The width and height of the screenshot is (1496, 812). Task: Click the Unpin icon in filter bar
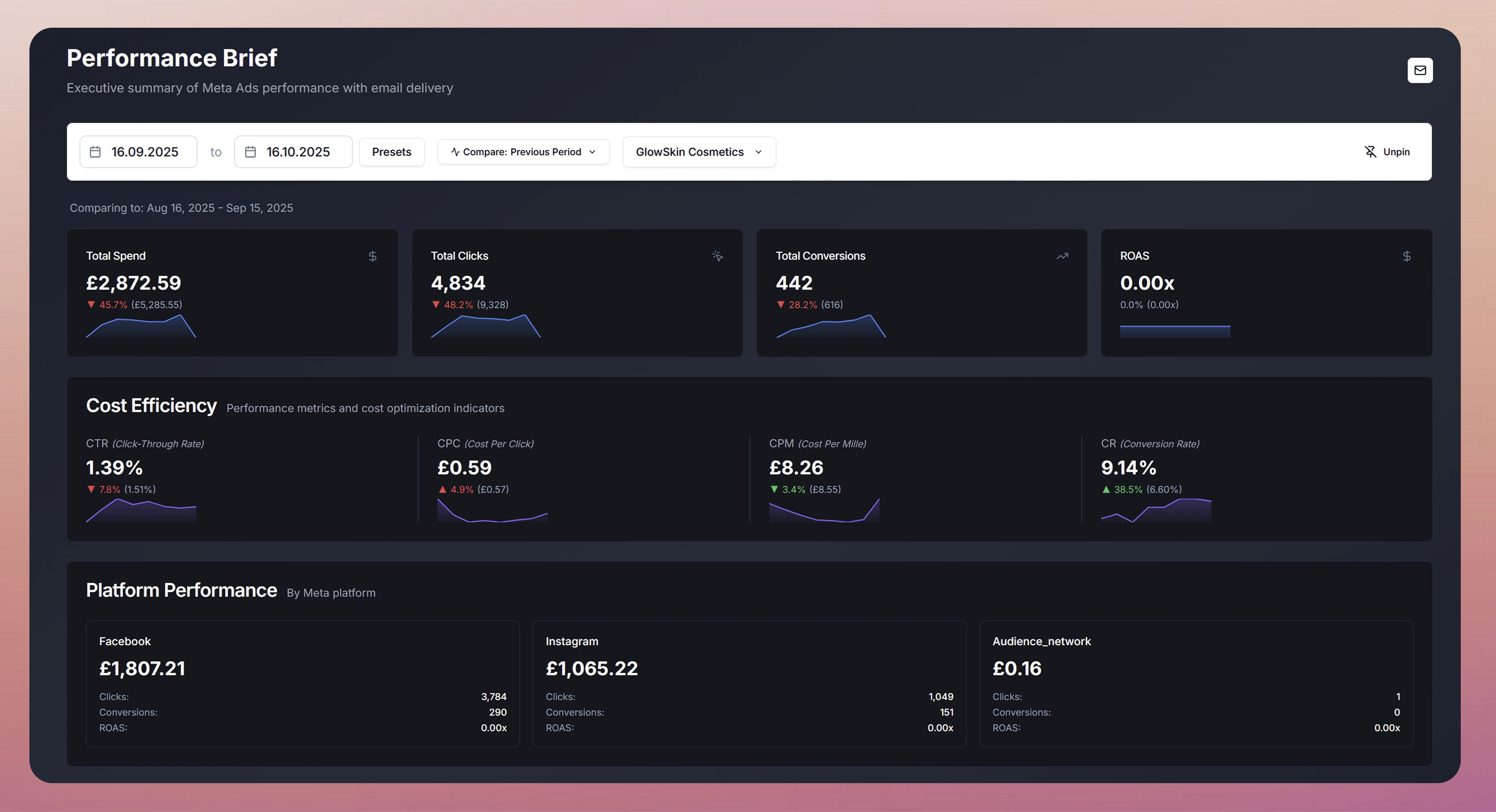point(1370,151)
